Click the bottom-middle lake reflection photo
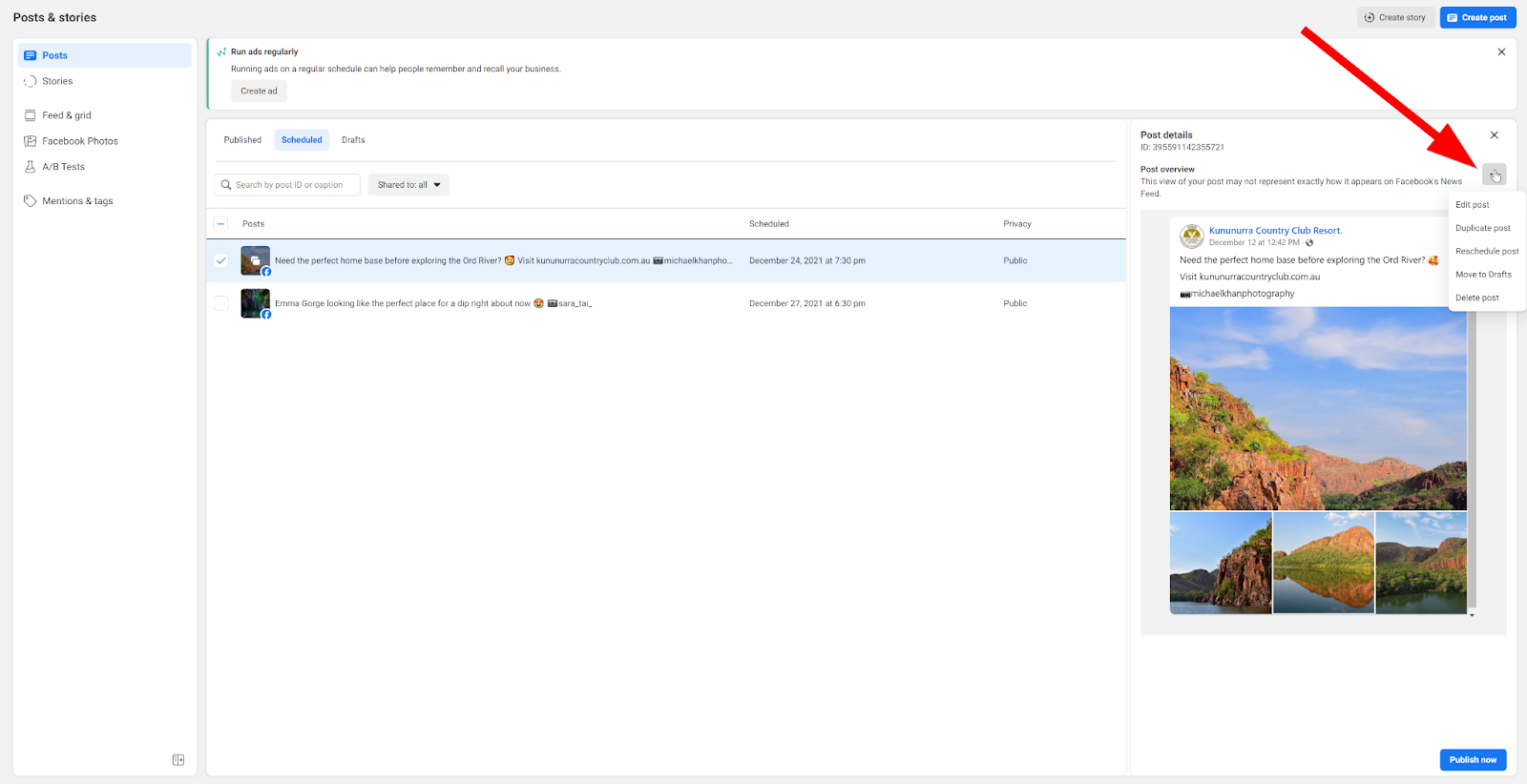This screenshot has width=1527, height=784. (1324, 563)
